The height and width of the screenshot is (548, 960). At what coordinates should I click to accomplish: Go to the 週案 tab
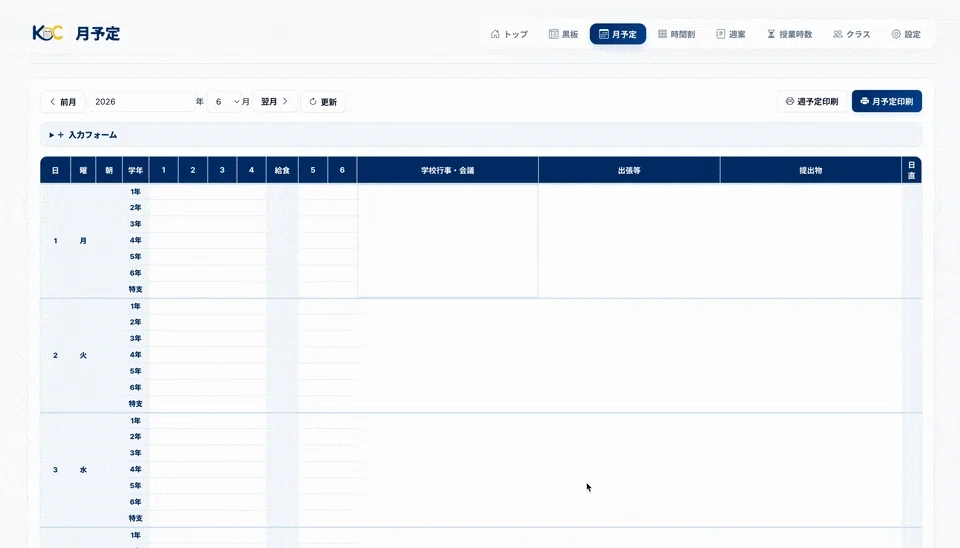coord(731,34)
